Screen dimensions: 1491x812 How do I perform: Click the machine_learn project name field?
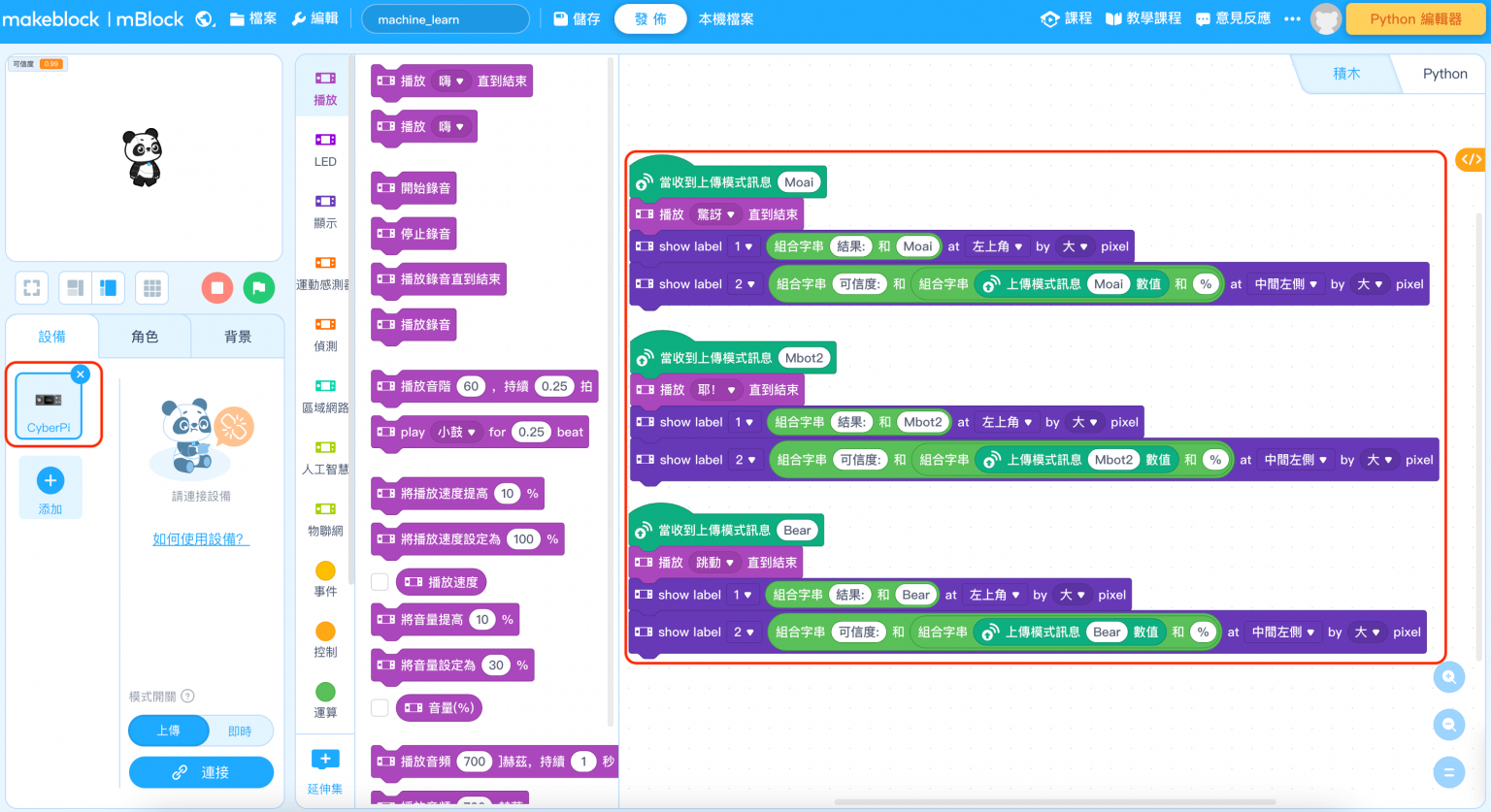[x=445, y=18]
